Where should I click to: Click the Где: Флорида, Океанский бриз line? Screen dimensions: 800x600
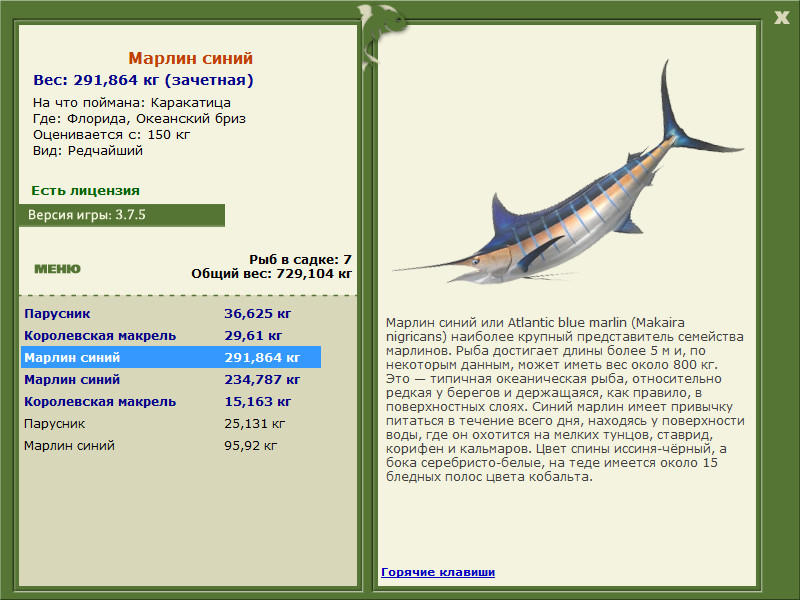click(x=139, y=119)
